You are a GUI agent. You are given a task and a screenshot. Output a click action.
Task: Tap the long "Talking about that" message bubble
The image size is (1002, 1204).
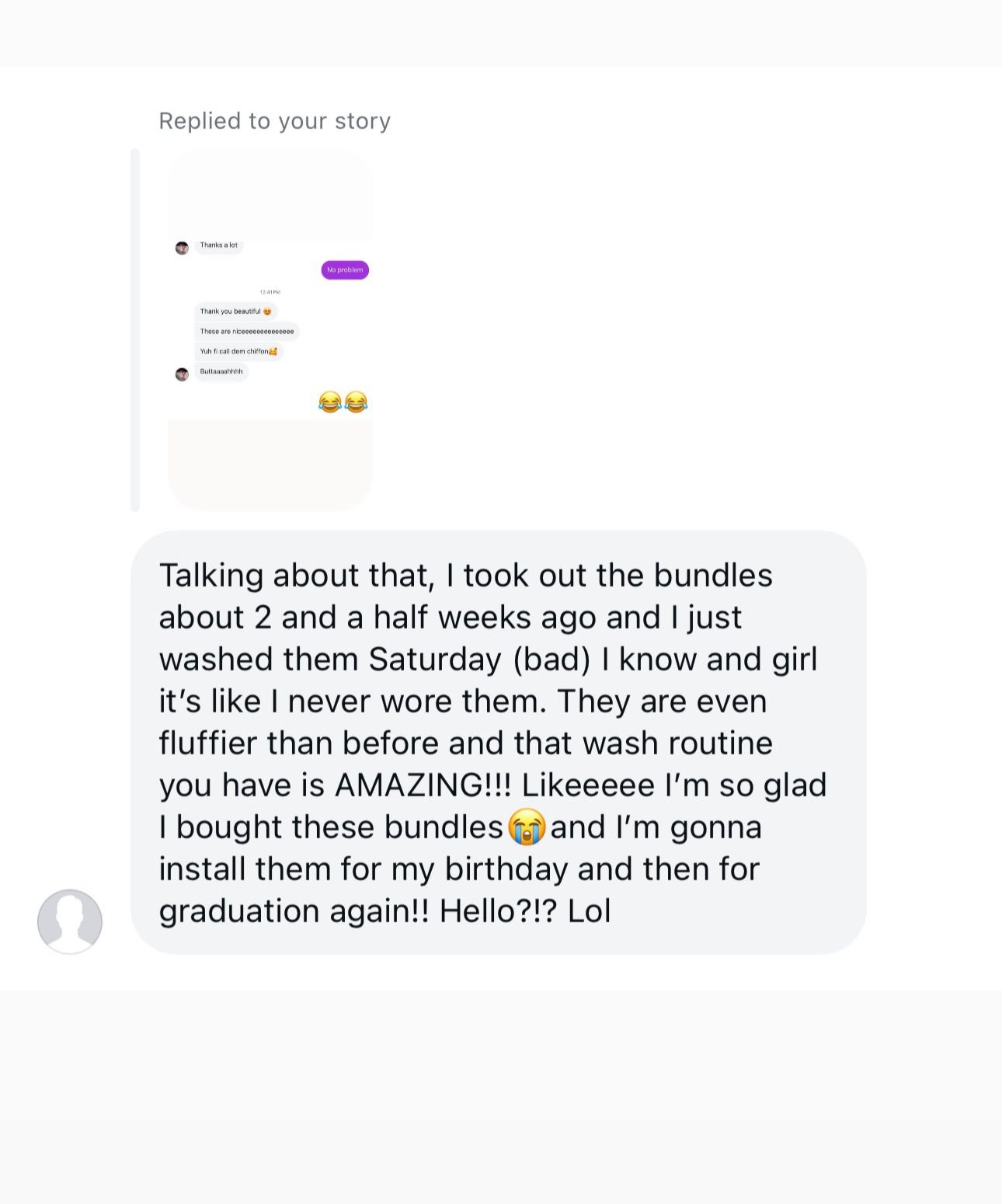pos(498,742)
